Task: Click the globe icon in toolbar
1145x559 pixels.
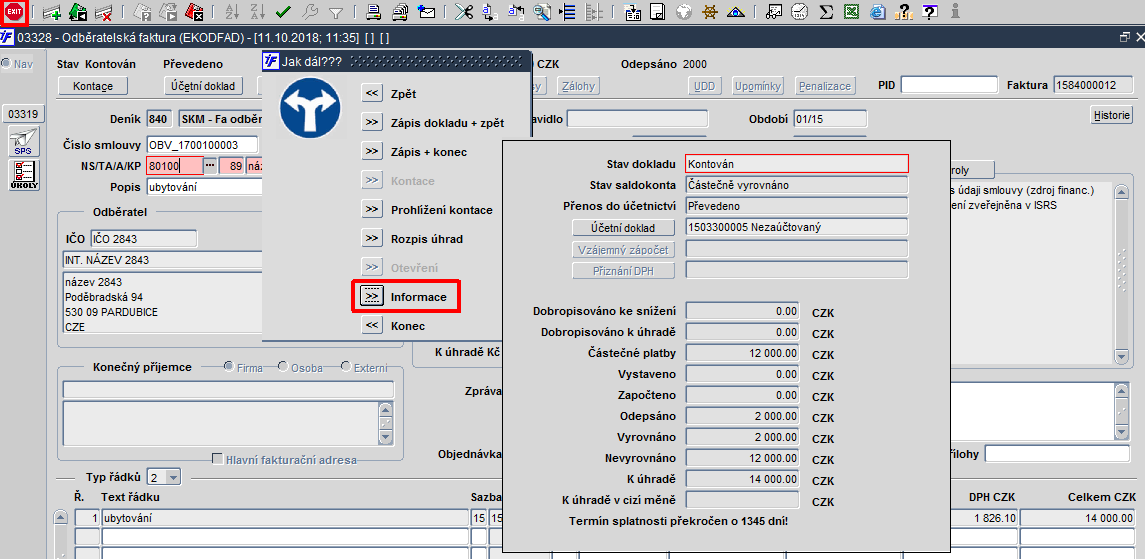Action: 683,12
